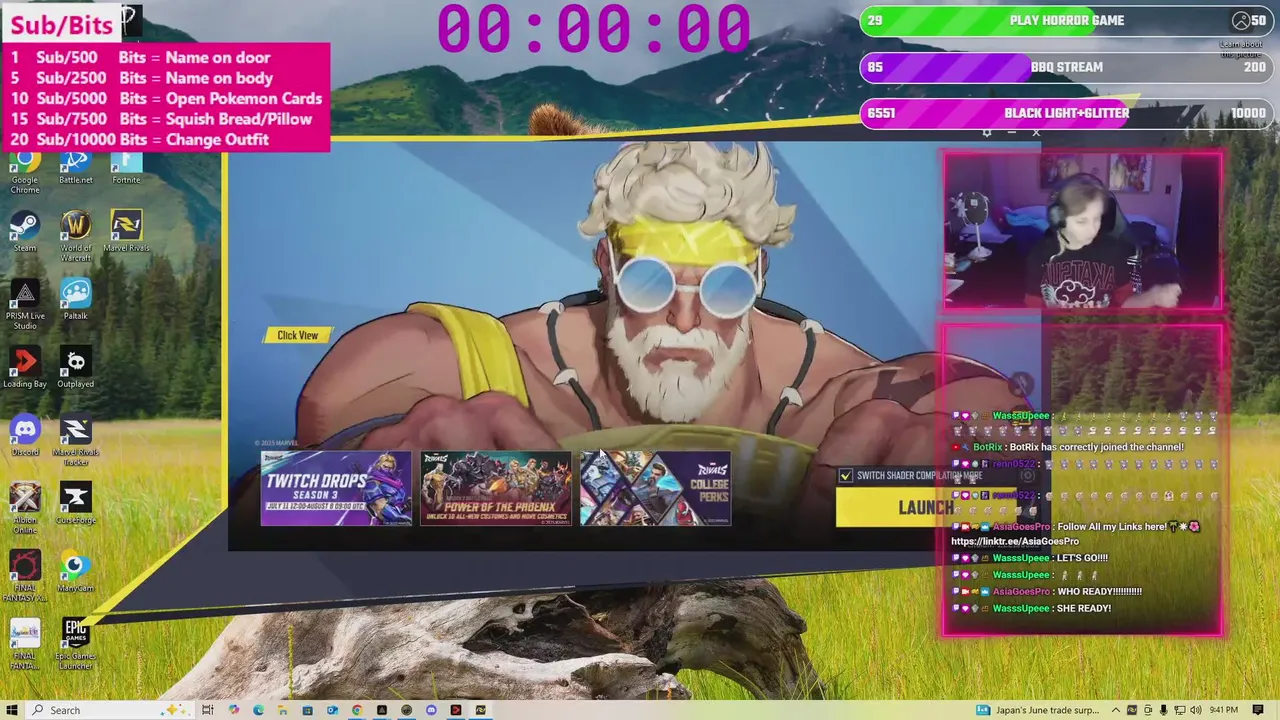
Task: Open the Epic Games Launcher desktop shortcut
Action: 75,644
